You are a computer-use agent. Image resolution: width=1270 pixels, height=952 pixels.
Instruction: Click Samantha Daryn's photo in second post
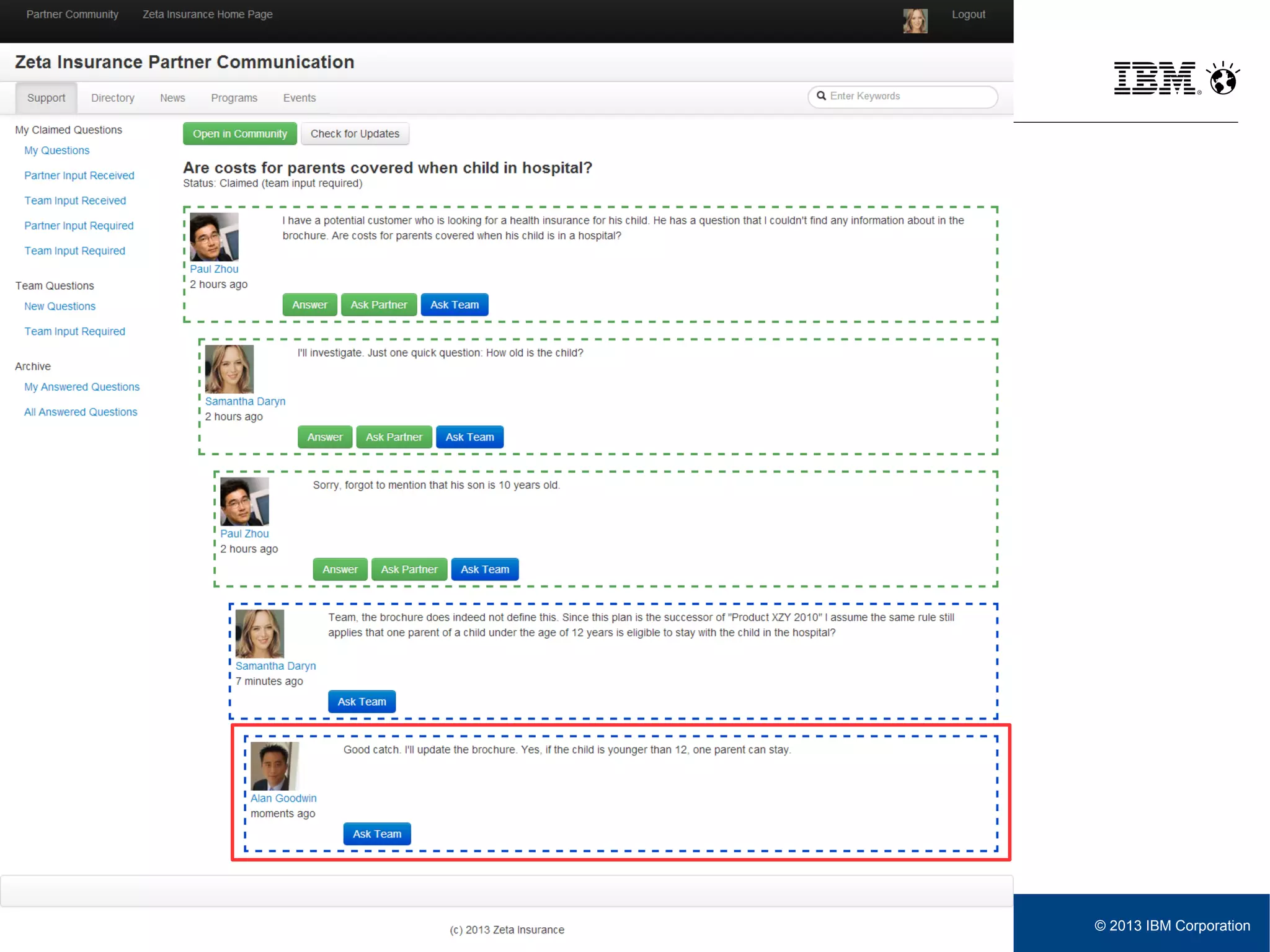pyautogui.click(x=229, y=369)
